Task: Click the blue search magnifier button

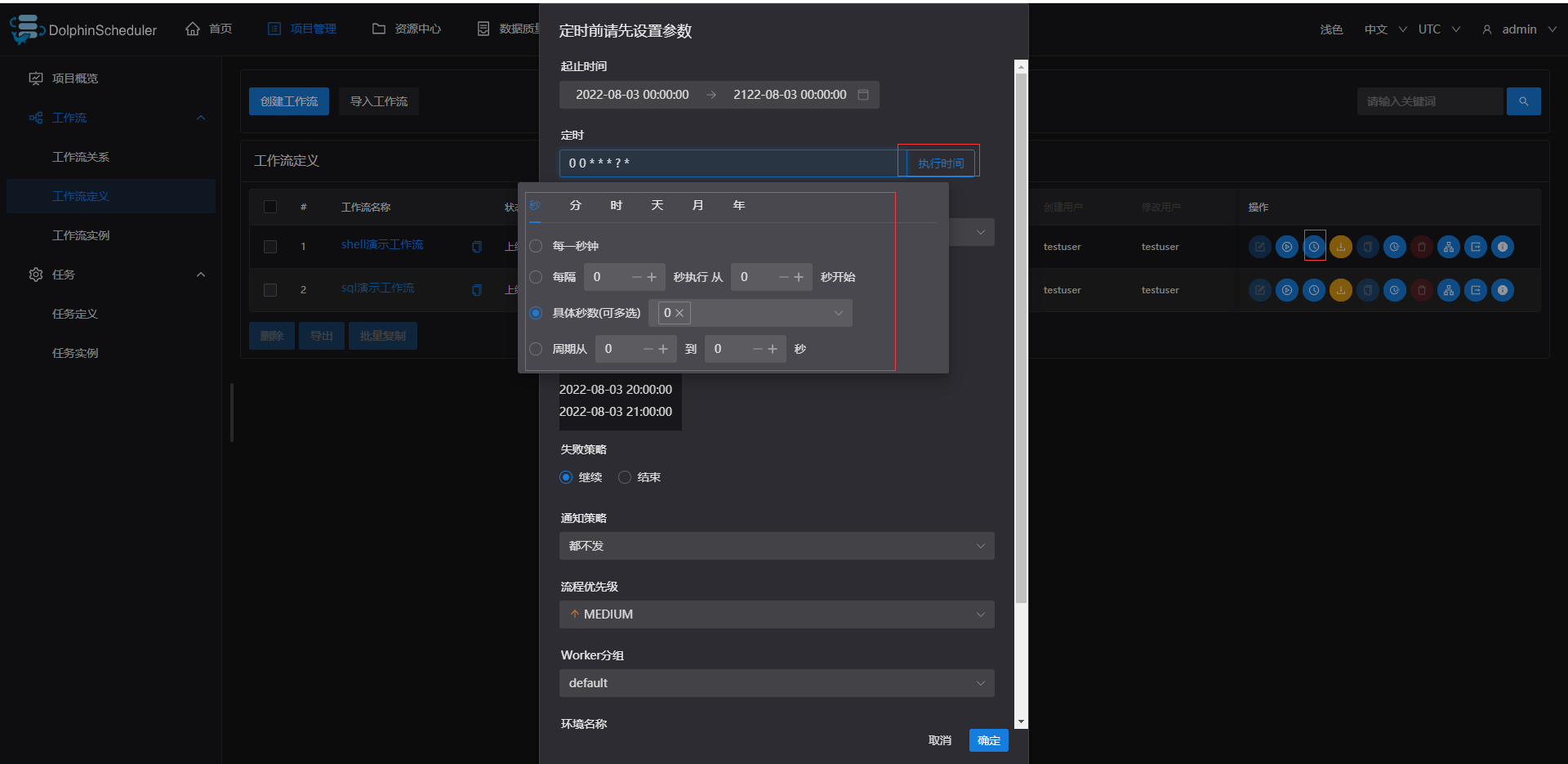Action: coord(1524,101)
